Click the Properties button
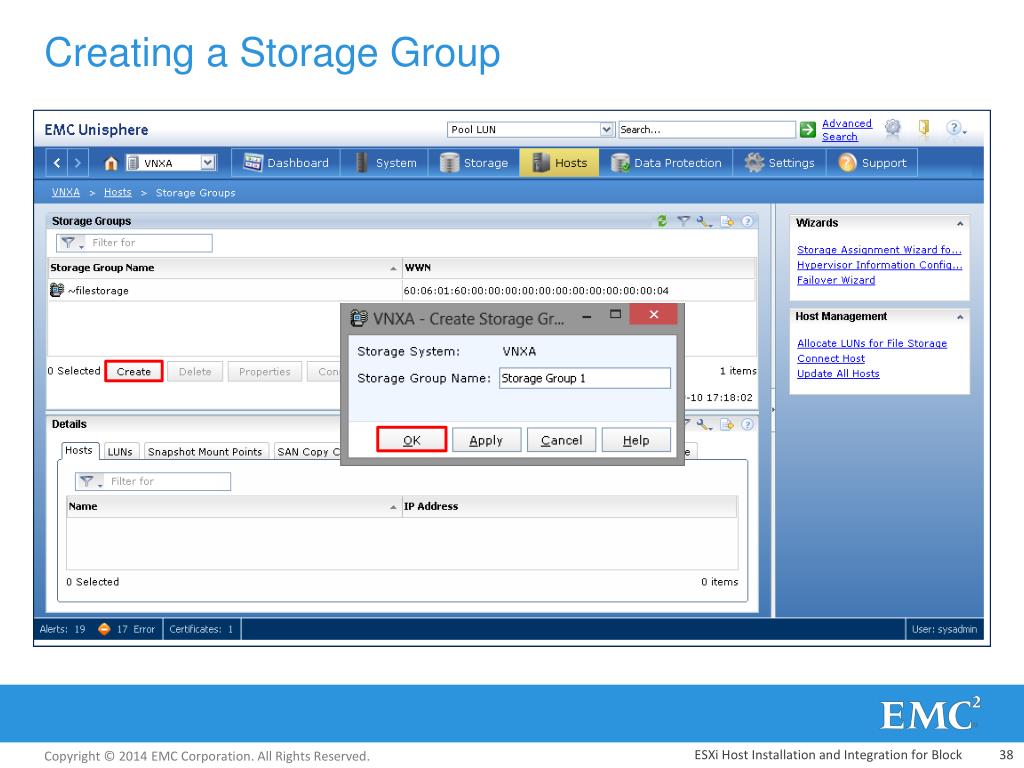 (x=264, y=372)
